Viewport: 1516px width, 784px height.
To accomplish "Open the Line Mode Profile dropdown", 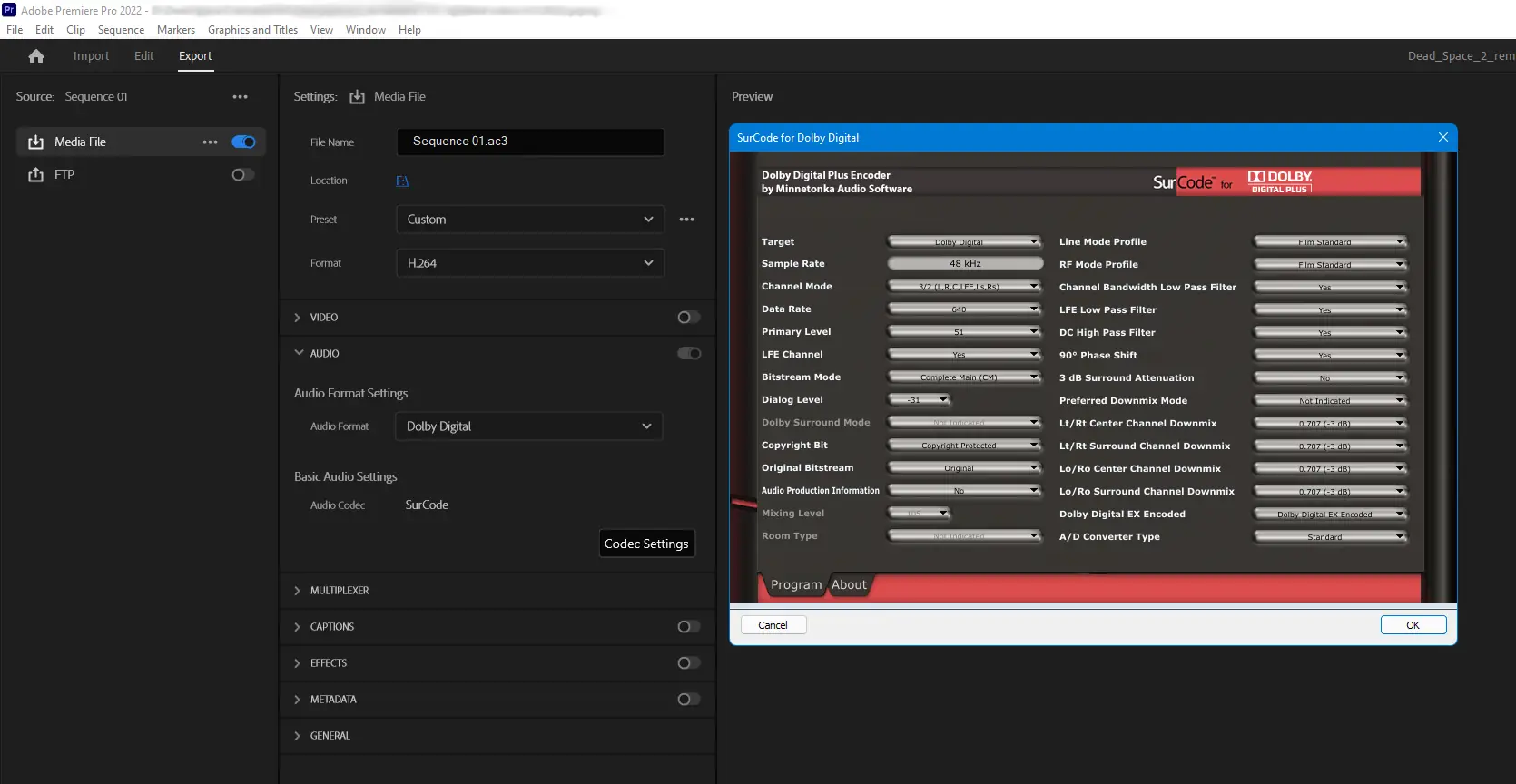I will point(1330,242).
